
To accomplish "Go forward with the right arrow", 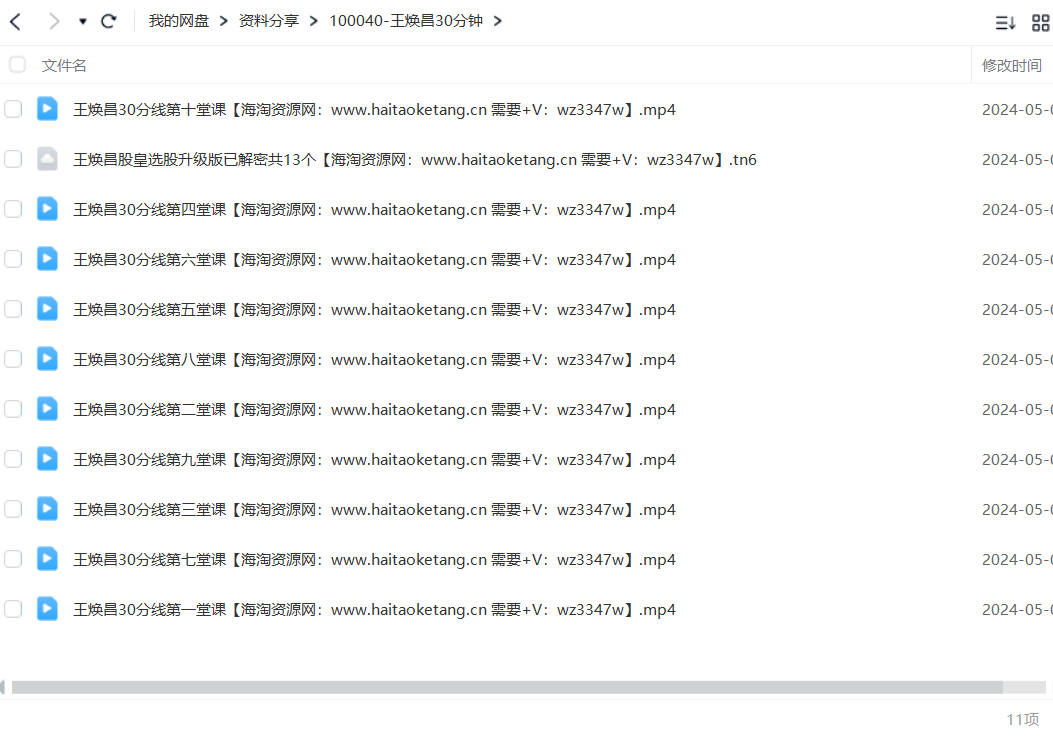I will pos(54,21).
